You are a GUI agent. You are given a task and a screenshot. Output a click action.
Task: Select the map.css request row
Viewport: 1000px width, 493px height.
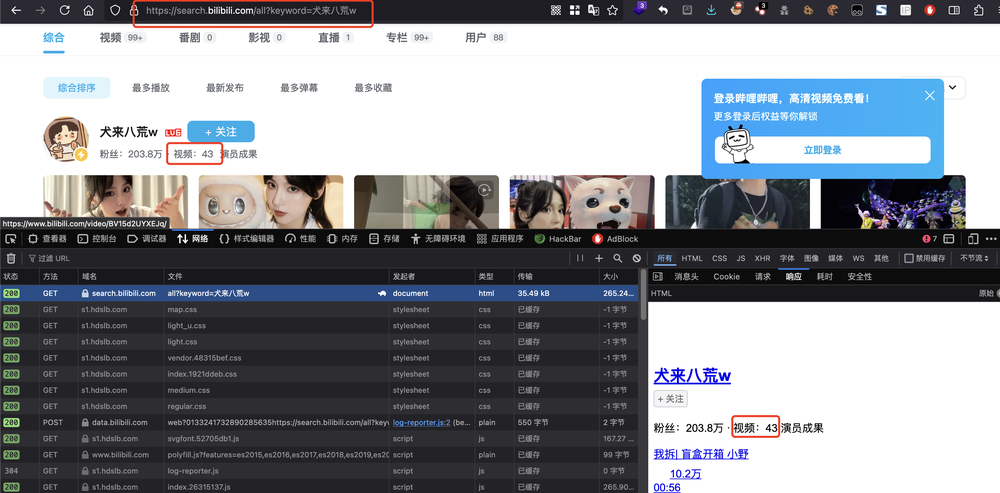click(x=319, y=309)
